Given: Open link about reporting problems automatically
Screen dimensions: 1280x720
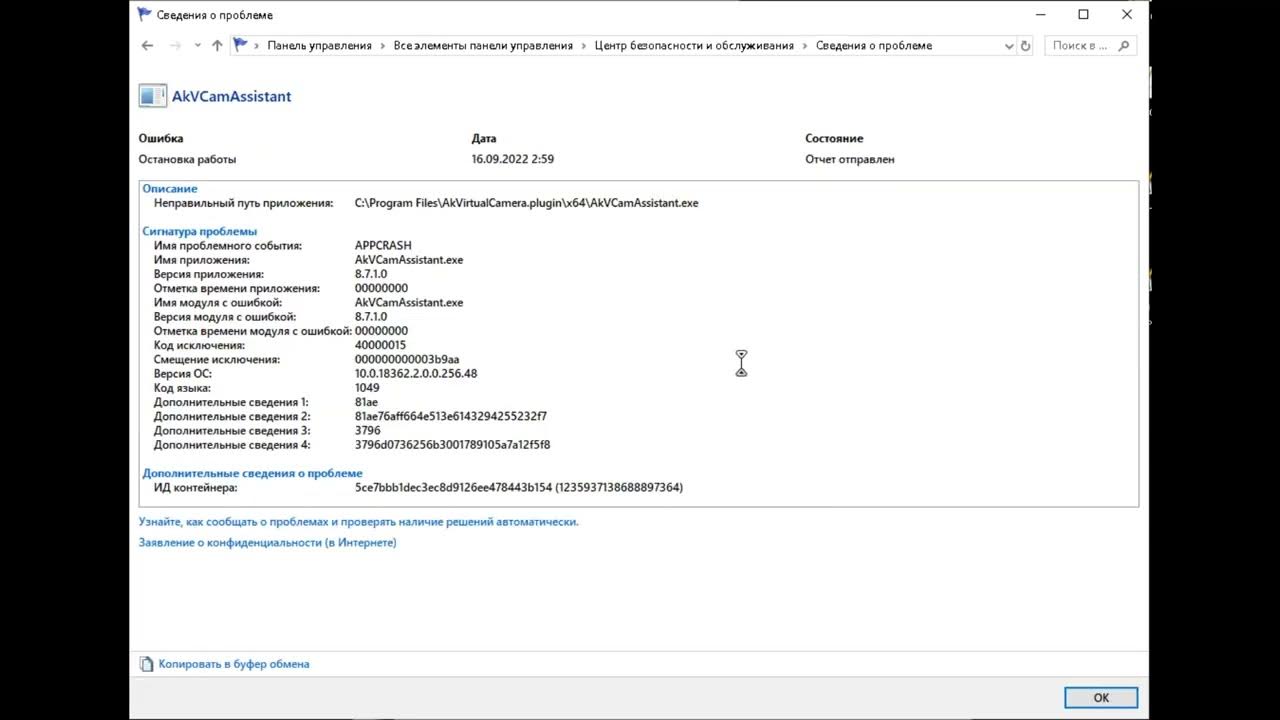Looking at the screenshot, I should point(359,522).
